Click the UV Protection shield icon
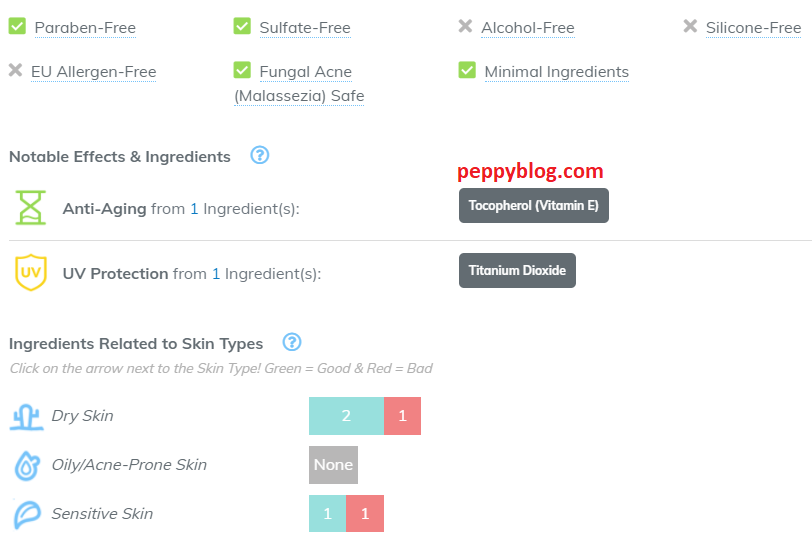 click(31, 273)
